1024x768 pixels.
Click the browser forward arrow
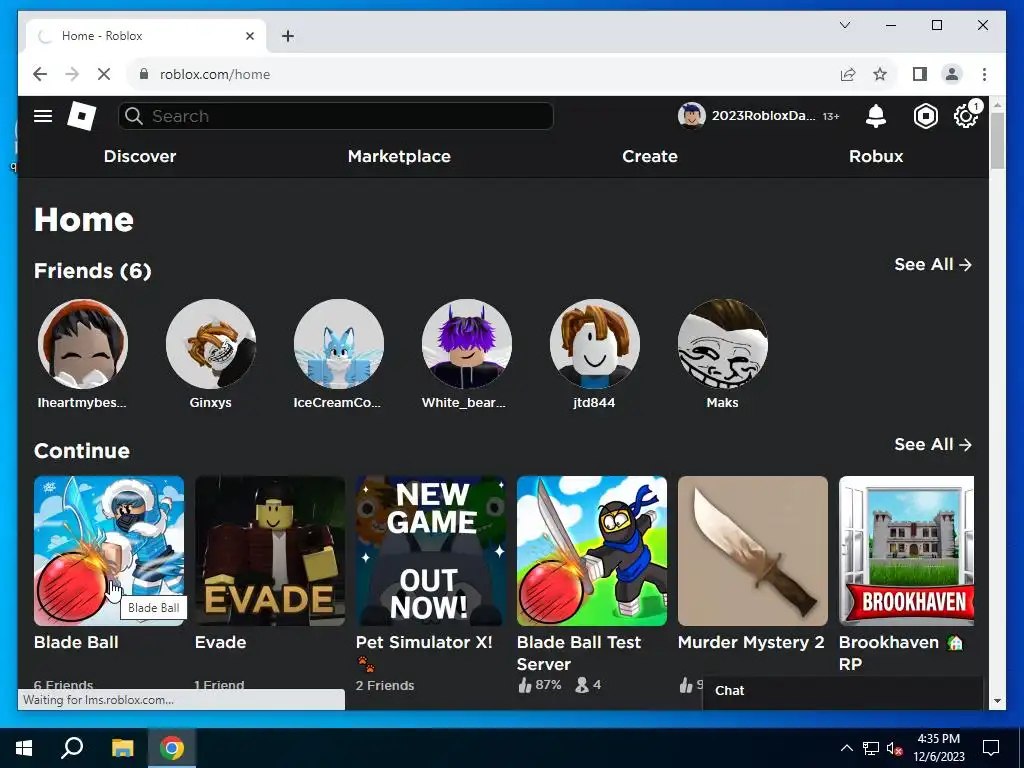click(x=72, y=74)
